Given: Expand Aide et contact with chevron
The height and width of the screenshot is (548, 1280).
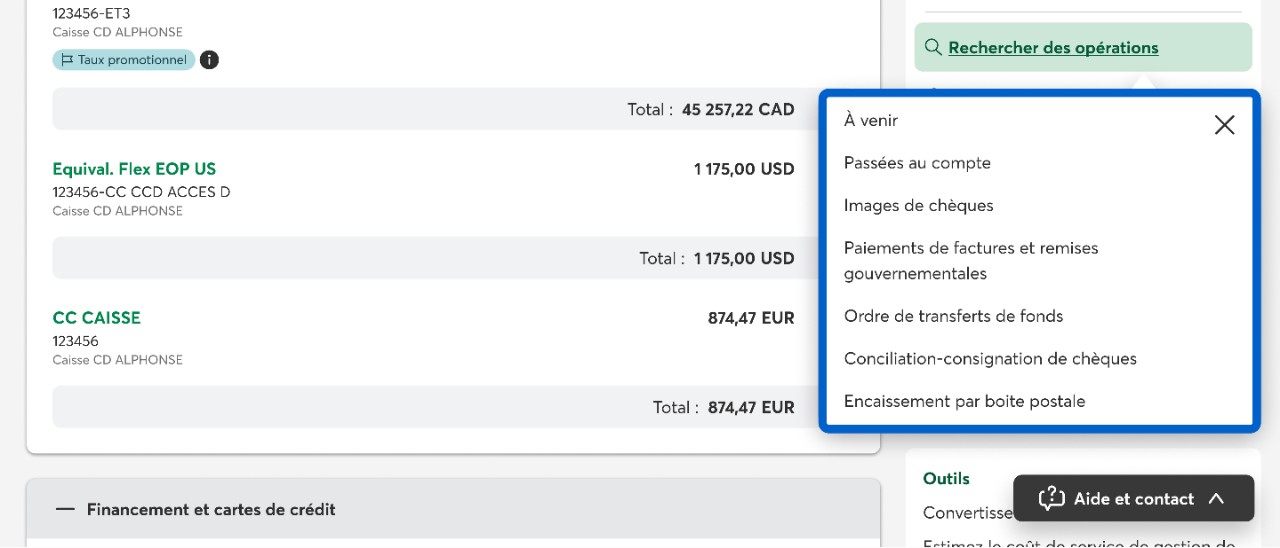Looking at the screenshot, I should pyautogui.click(x=1216, y=498).
